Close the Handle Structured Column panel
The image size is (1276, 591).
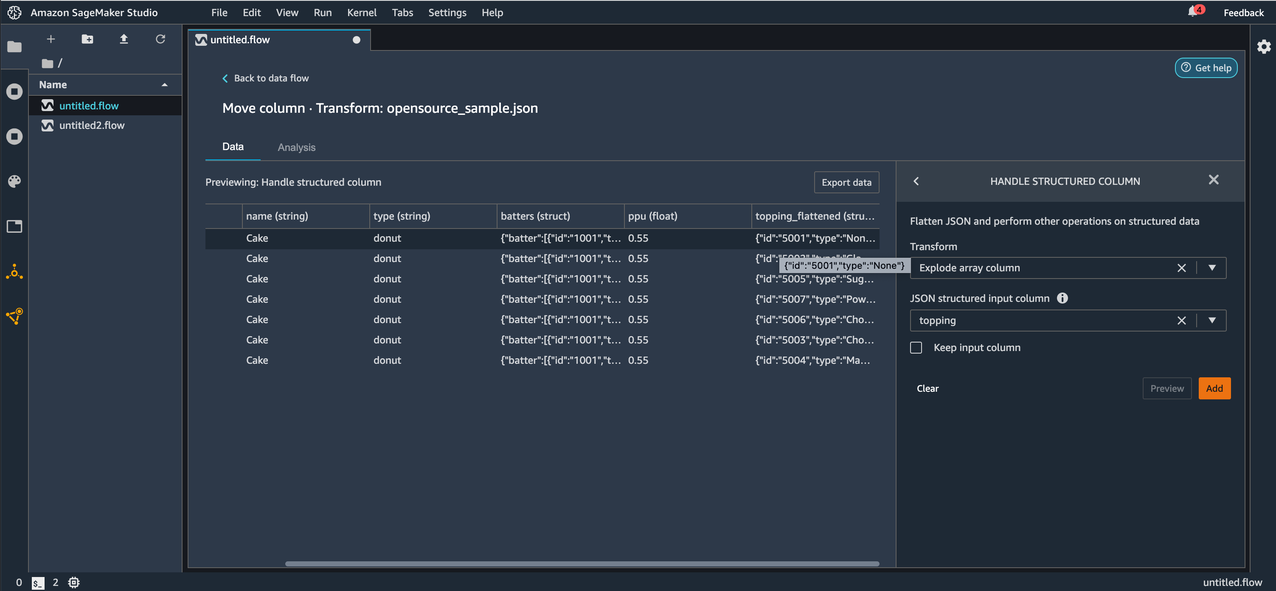(x=1213, y=180)
